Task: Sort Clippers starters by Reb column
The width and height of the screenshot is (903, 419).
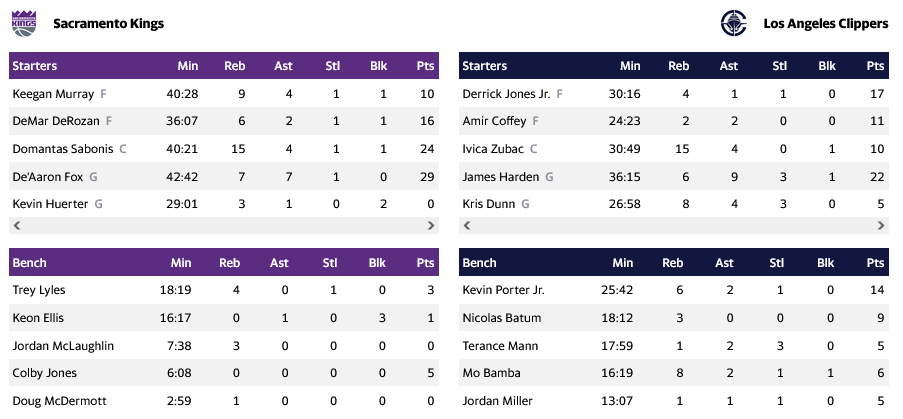Action: [678, 66]
